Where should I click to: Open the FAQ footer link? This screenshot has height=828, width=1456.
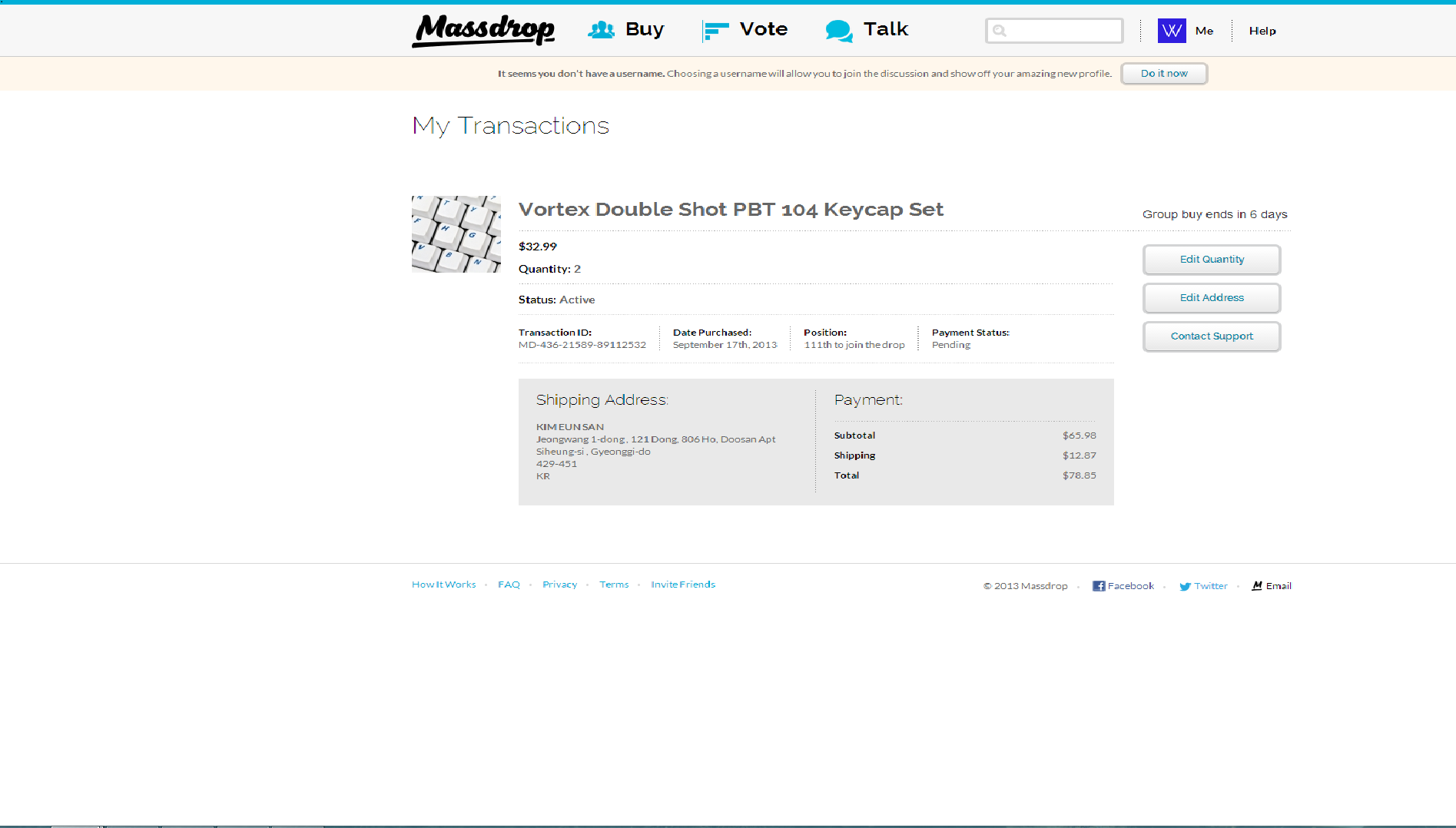tap(509, 585)
